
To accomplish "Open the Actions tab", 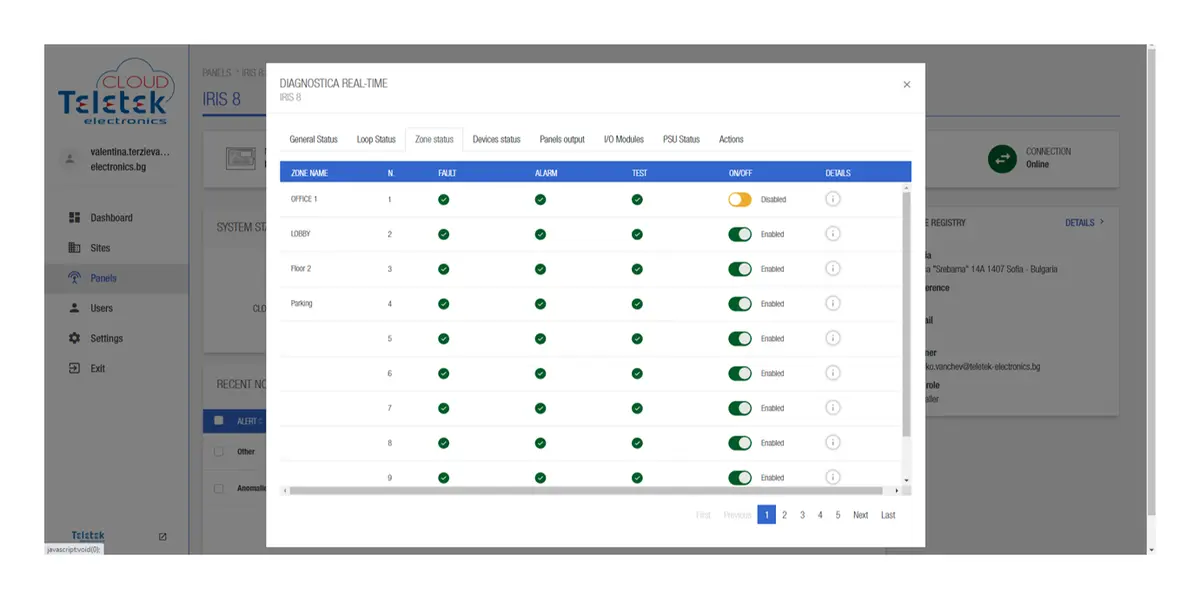I will point(731,139).
